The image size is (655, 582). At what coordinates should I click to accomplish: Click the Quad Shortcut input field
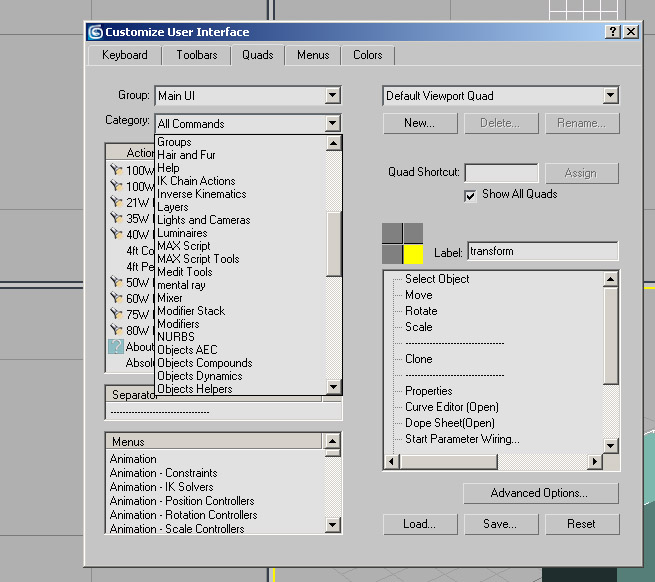501,173
